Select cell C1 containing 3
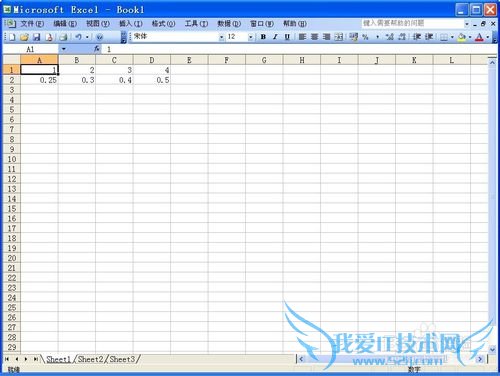This screenshot has width=500, height=376. [x=114, y=70]
